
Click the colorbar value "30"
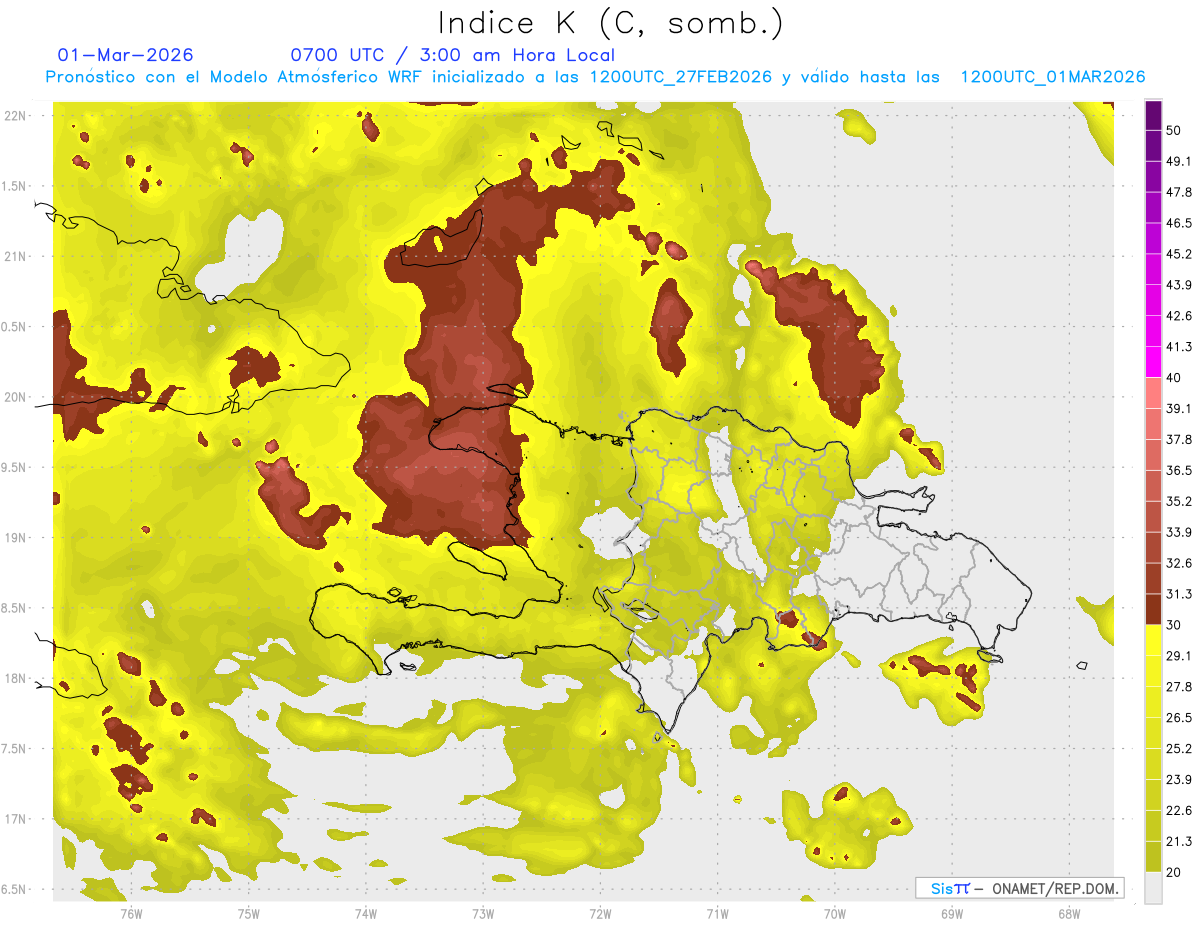click(x=1174, y=625)
